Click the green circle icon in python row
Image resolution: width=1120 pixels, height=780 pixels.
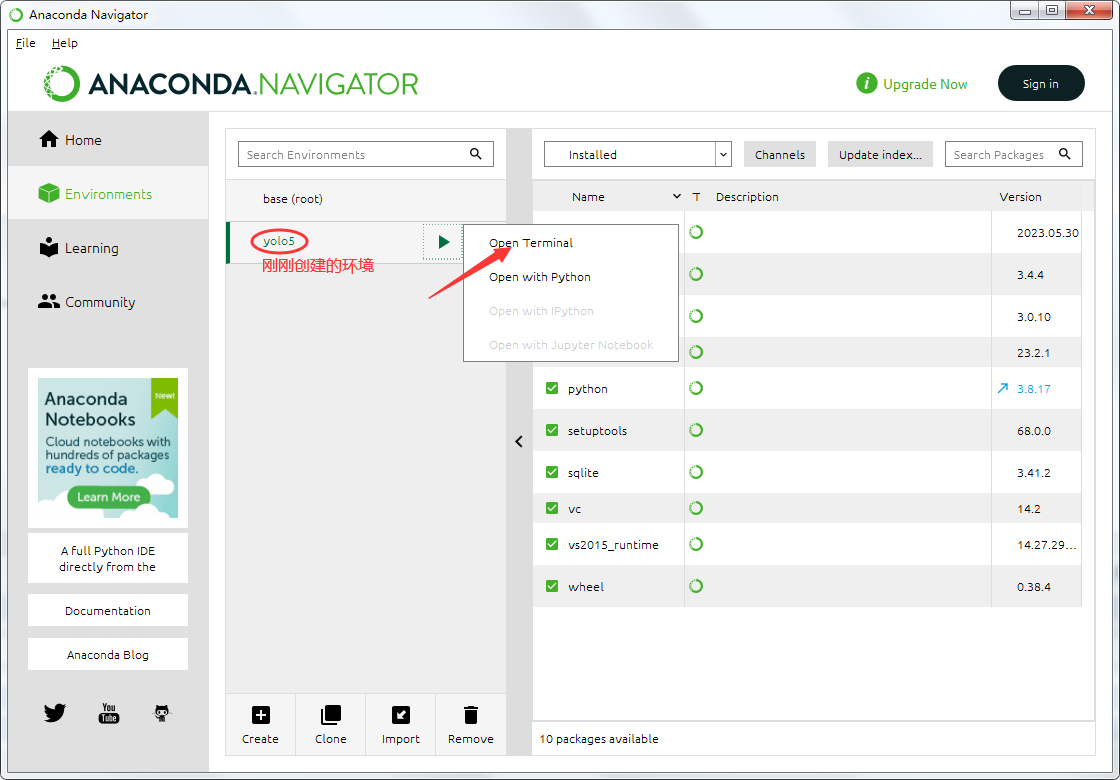click(x=696, y=388)
